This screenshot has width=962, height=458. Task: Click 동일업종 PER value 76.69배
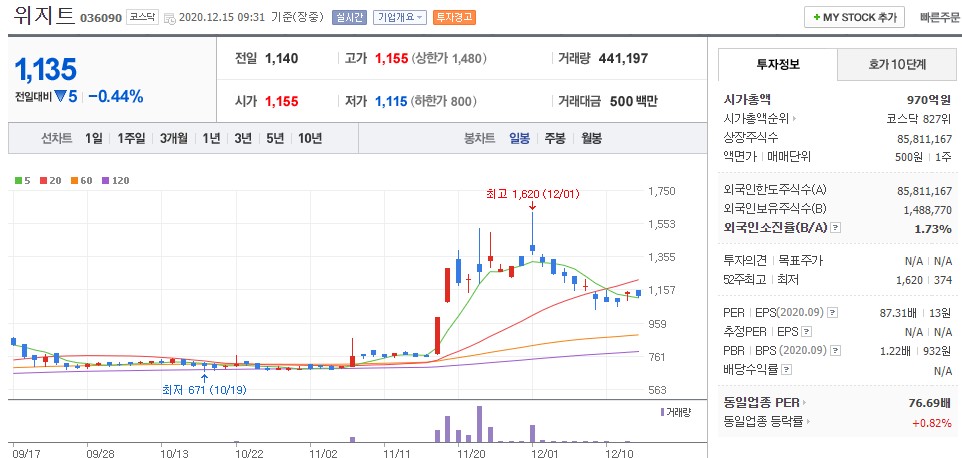929,403
